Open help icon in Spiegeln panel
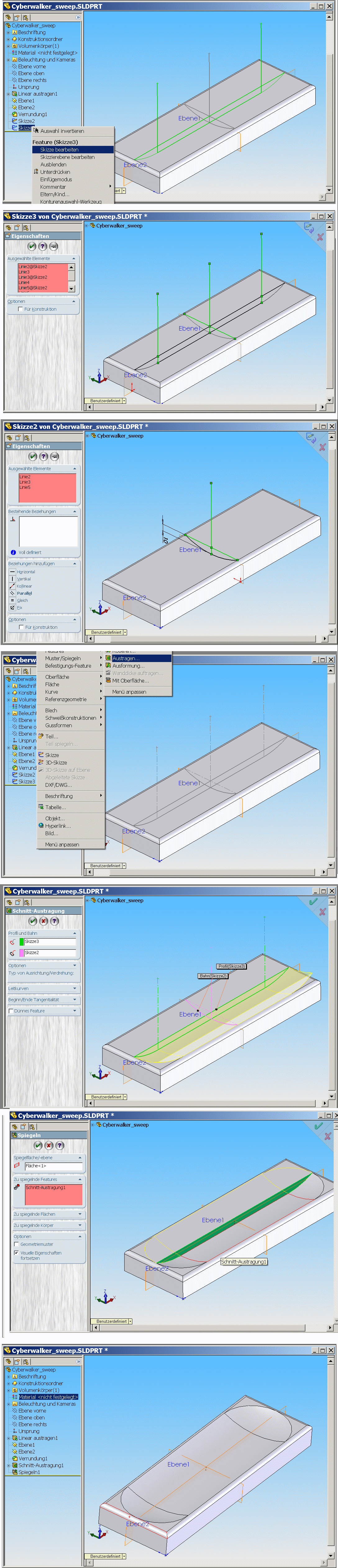 60,1146
